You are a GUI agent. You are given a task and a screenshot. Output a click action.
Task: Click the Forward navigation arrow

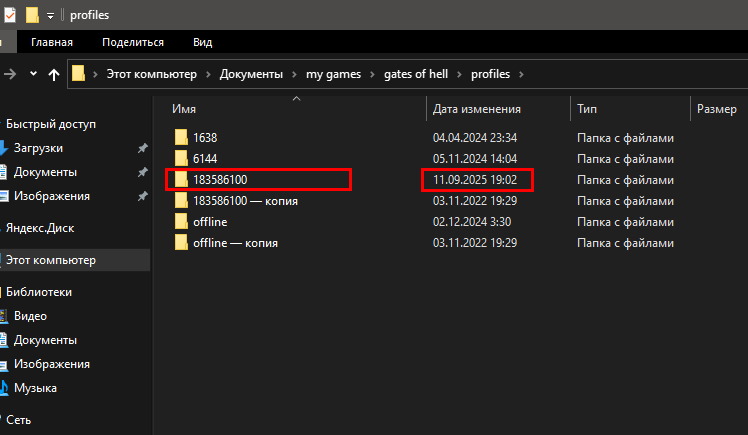click(x=10, y=74)
